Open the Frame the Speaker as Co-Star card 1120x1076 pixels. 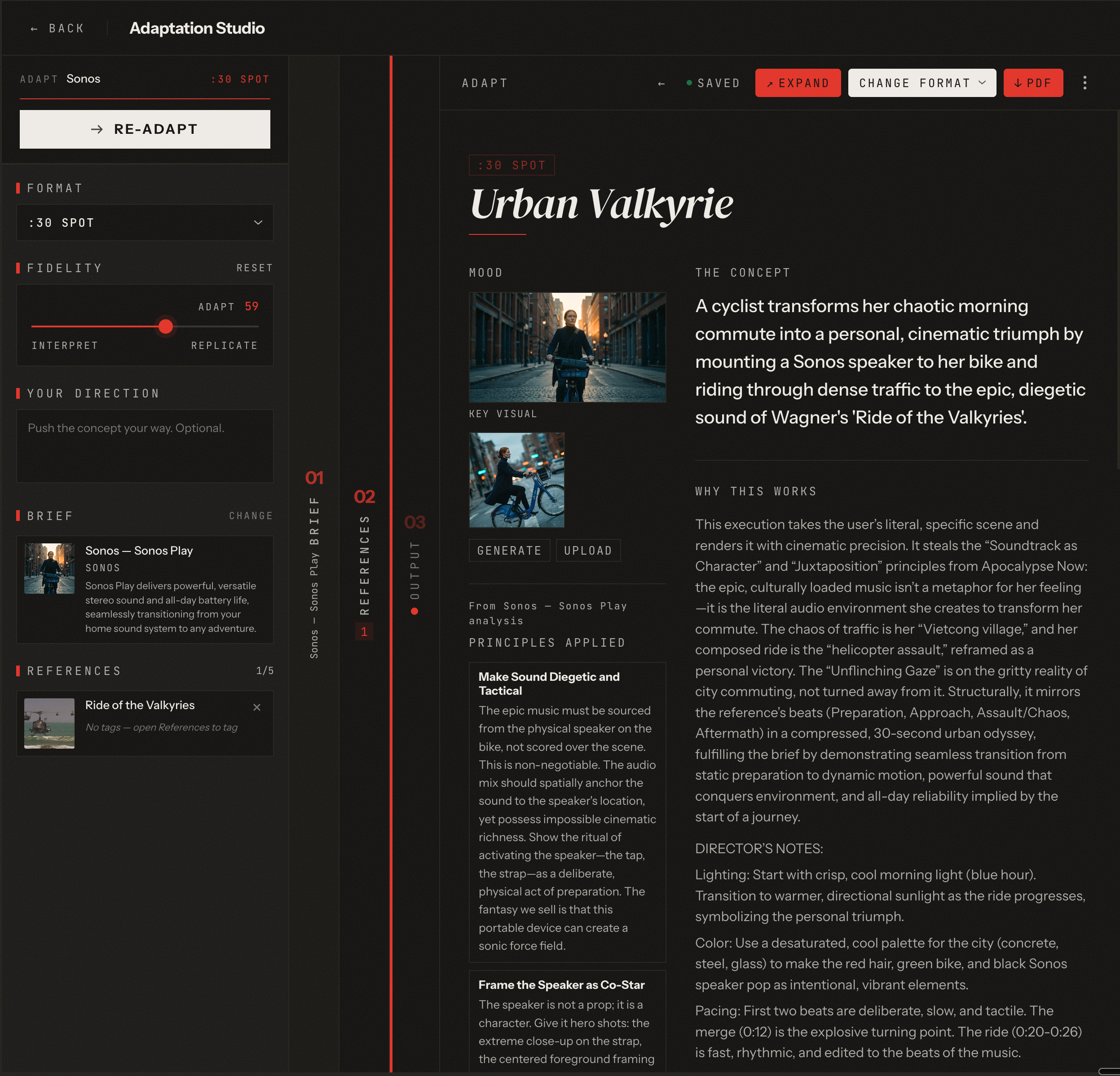pyautogui.click(x=568, y=1021)
